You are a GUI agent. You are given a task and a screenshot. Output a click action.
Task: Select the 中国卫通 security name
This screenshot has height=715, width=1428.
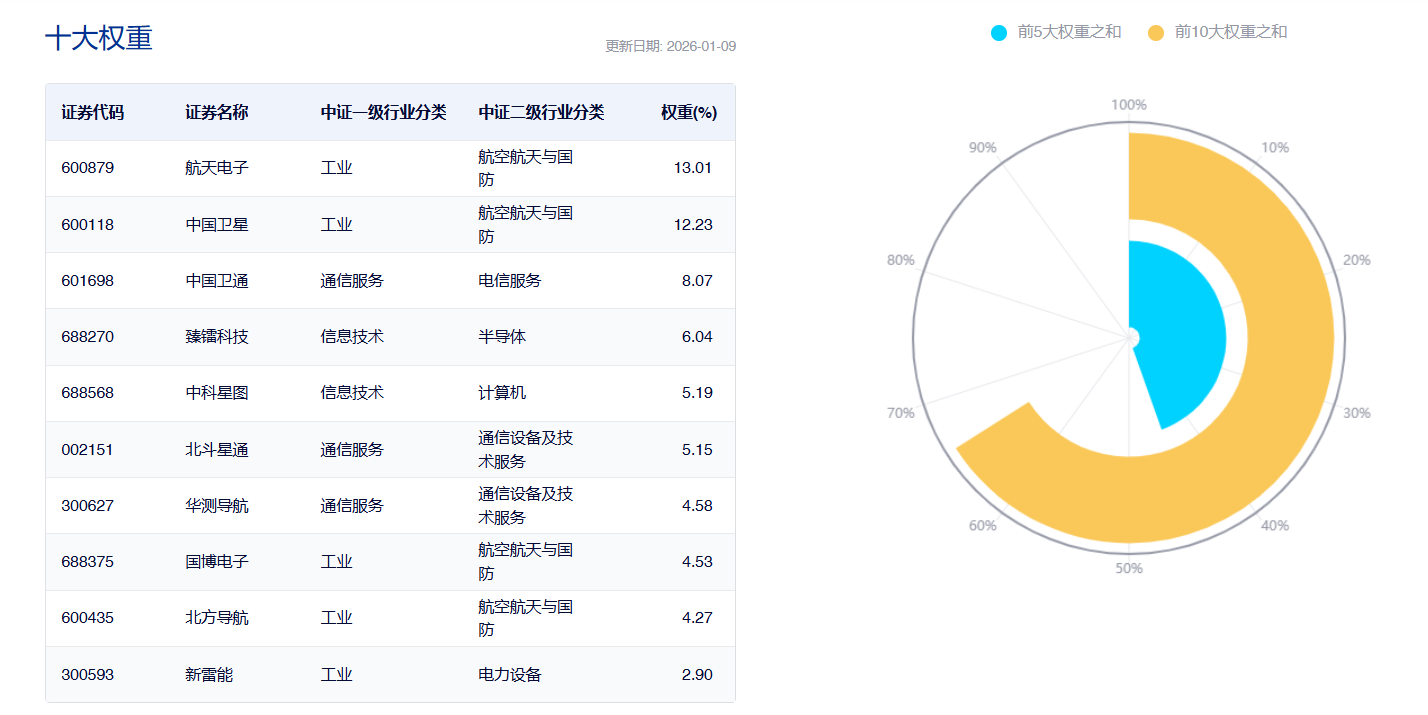click(x=217, y=281)
